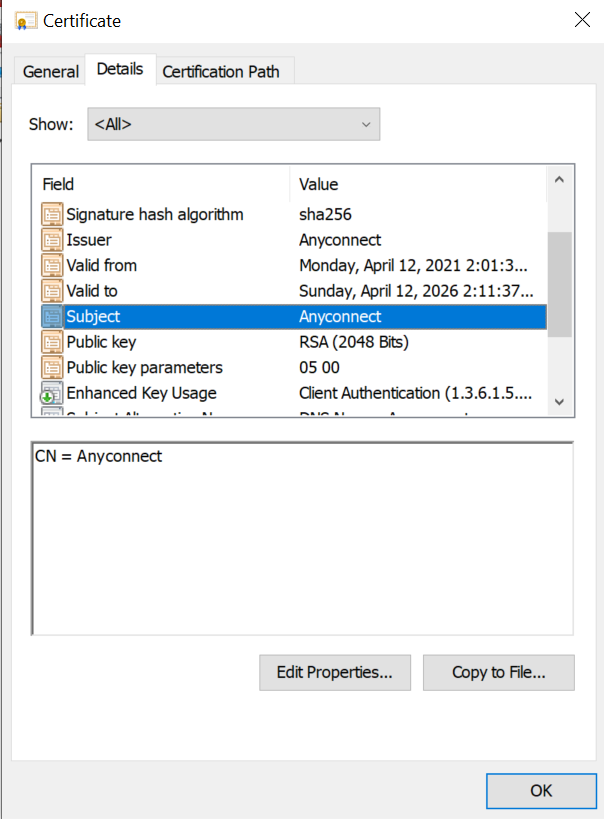Click the Field column header
The image size is (604, 819).
coord(161,184)
